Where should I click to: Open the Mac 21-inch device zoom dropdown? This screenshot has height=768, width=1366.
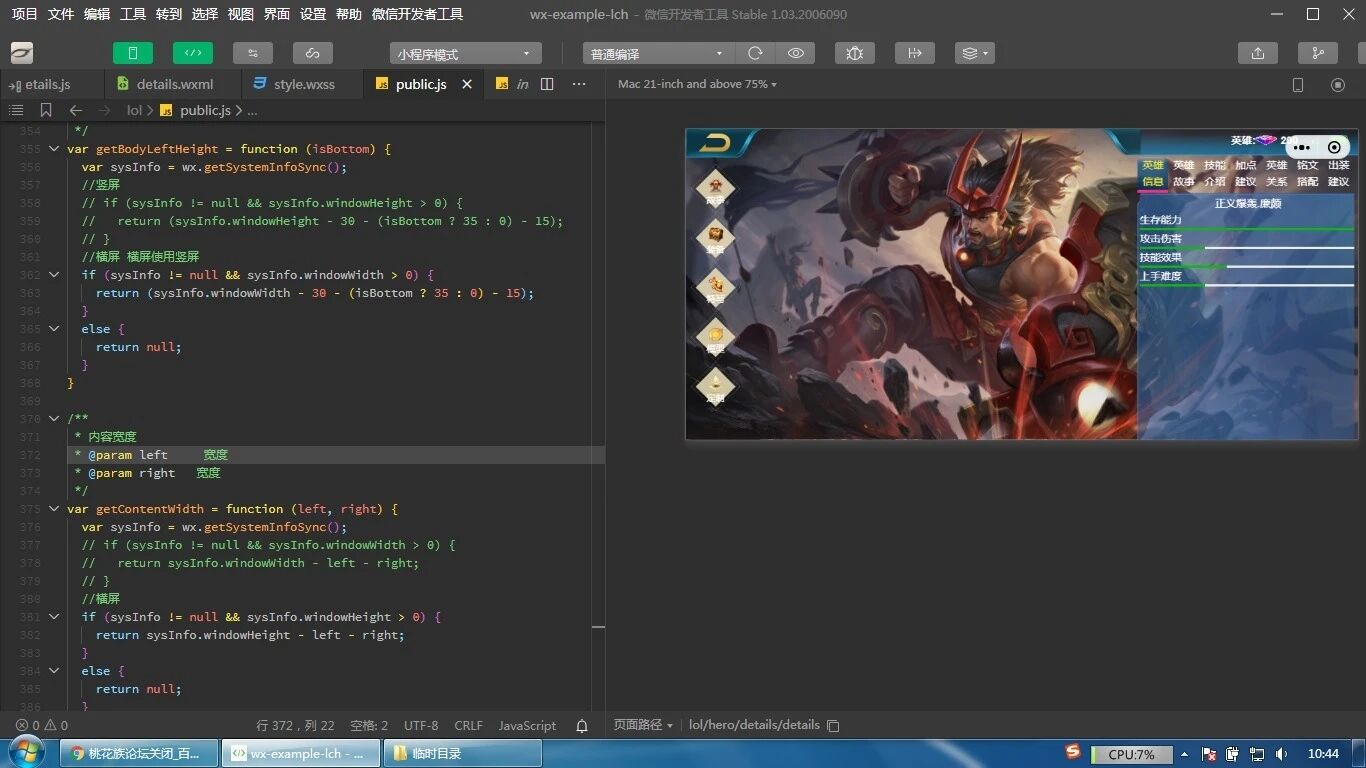(697, 84)
